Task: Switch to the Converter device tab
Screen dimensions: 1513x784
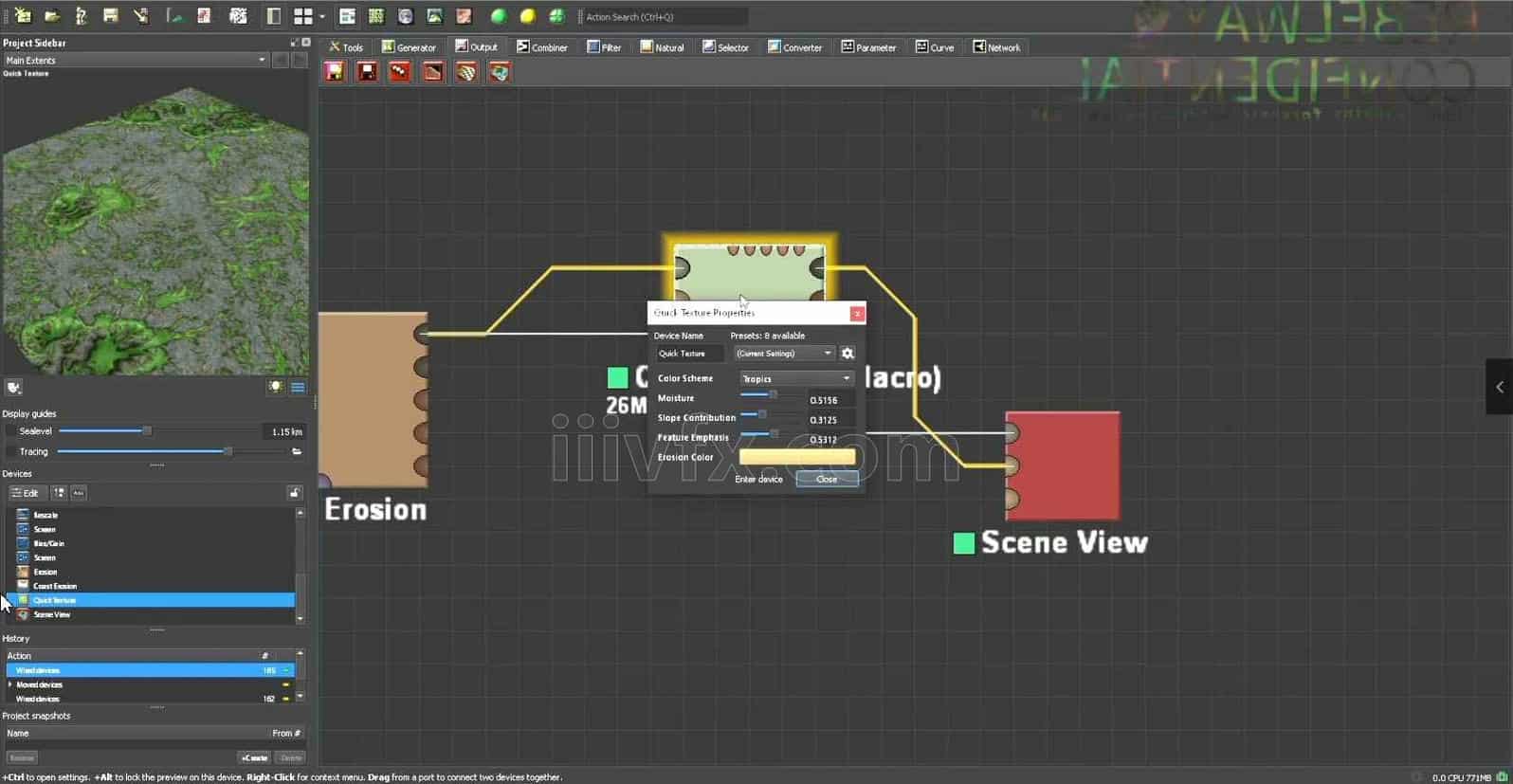Action: point(794,46)
